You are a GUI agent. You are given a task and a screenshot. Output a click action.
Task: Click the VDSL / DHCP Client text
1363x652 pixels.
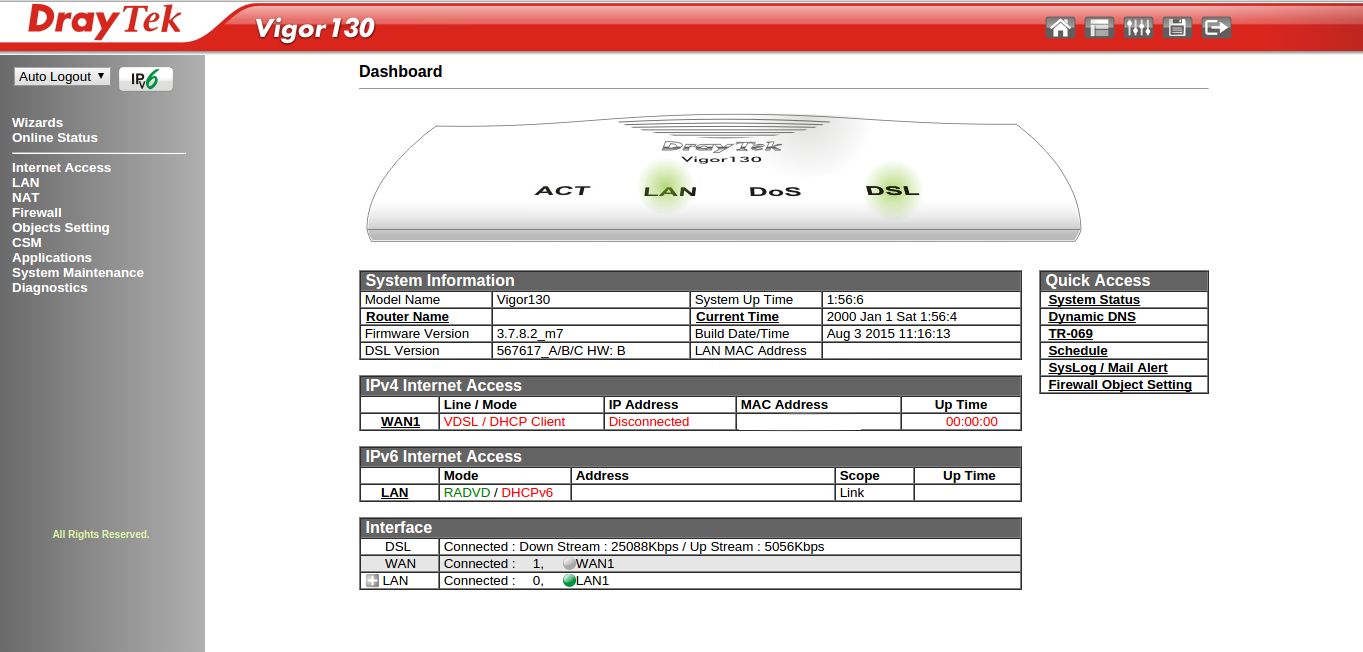(x=504, y=422)
